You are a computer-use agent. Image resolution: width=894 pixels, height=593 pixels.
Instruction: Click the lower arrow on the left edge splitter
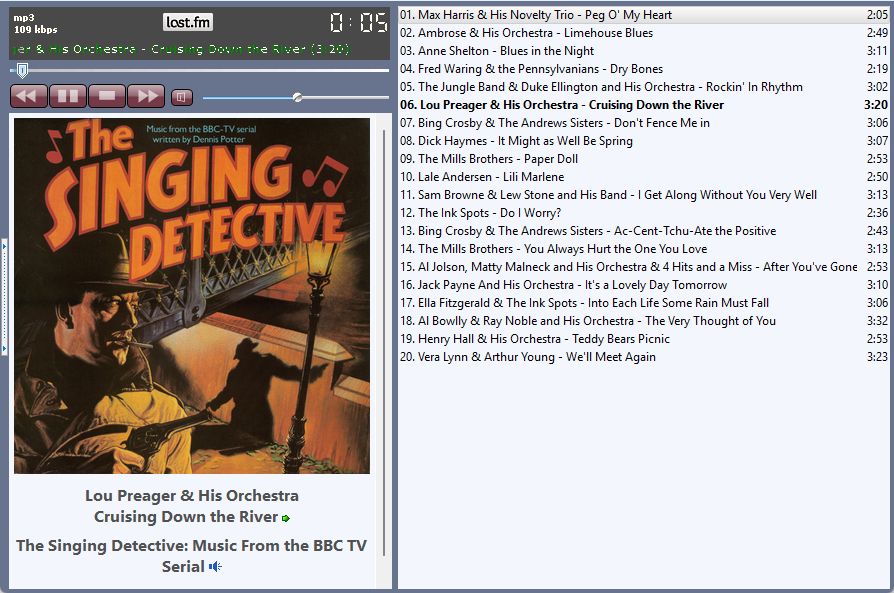click(4, 347)
